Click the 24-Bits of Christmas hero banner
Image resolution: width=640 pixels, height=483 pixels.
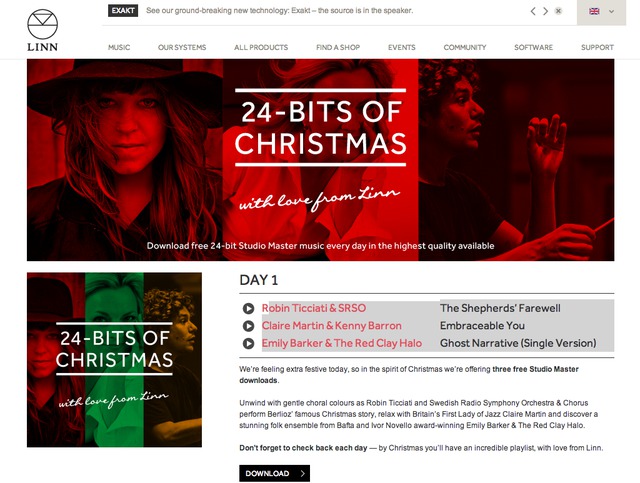tap(320, 160)
